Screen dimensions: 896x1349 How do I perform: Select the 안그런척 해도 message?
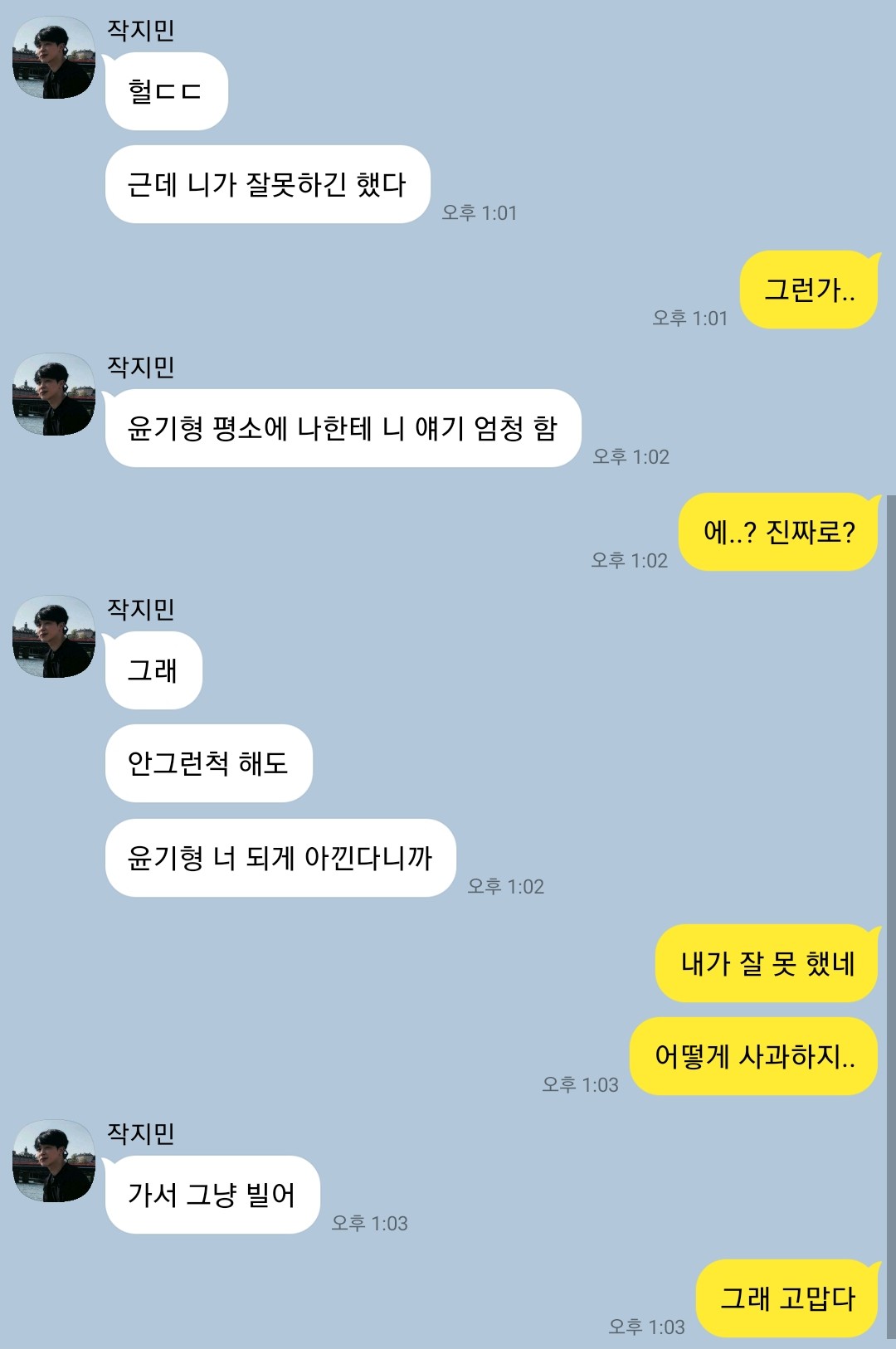[208, 763]
